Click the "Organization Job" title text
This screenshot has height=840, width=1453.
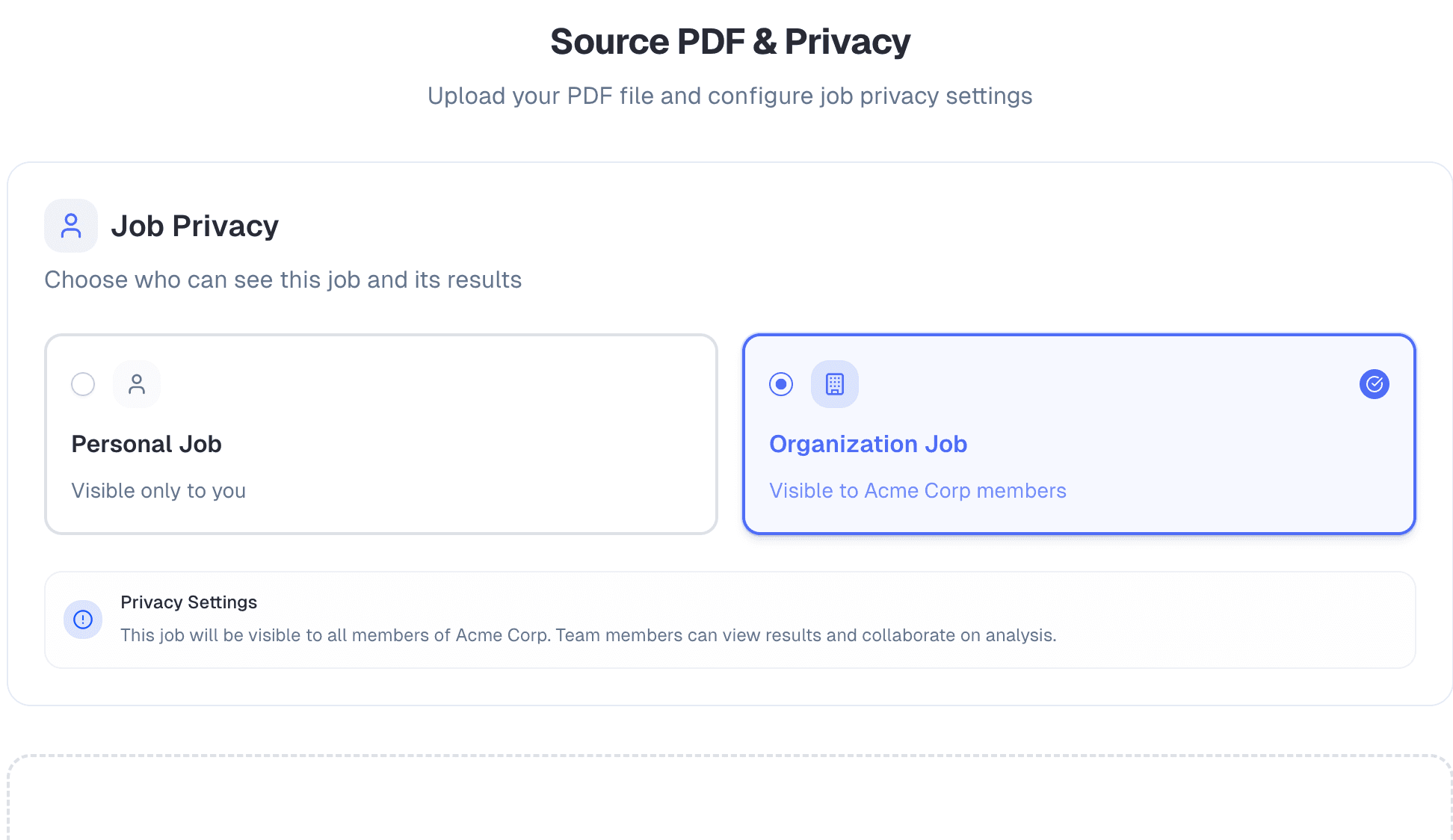868,444
